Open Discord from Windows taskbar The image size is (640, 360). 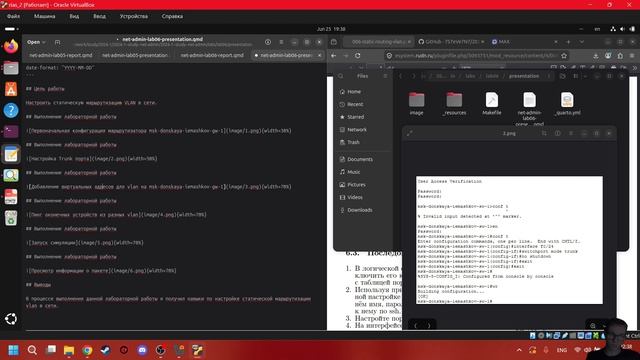(142, 350)
